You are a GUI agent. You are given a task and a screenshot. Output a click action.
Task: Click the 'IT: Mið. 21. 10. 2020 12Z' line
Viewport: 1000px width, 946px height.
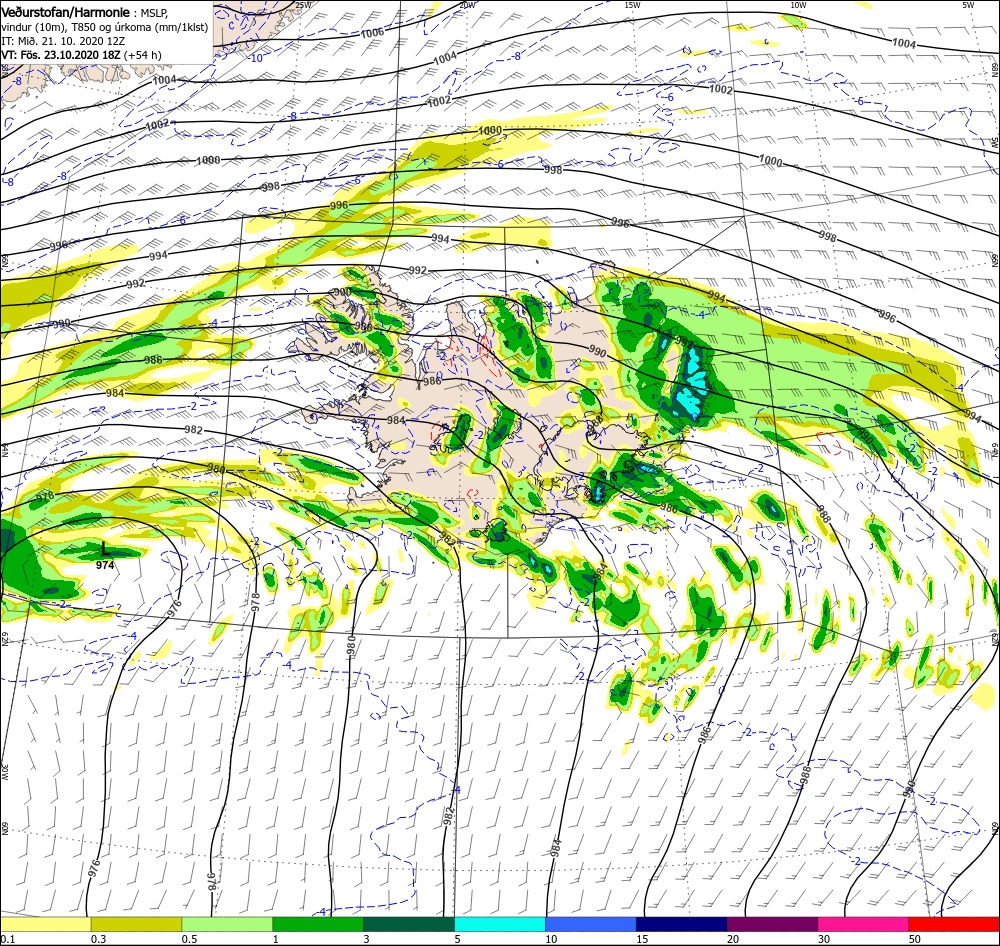pyautogui.click(x=64, y=41)
